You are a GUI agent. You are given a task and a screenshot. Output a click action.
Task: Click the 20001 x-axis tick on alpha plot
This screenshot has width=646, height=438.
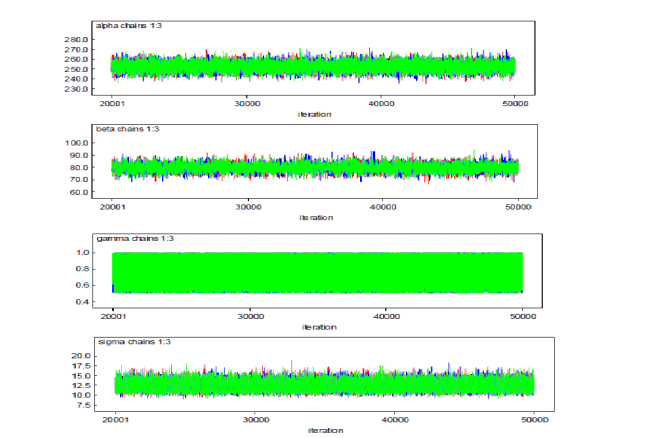(x=113, y=103)
